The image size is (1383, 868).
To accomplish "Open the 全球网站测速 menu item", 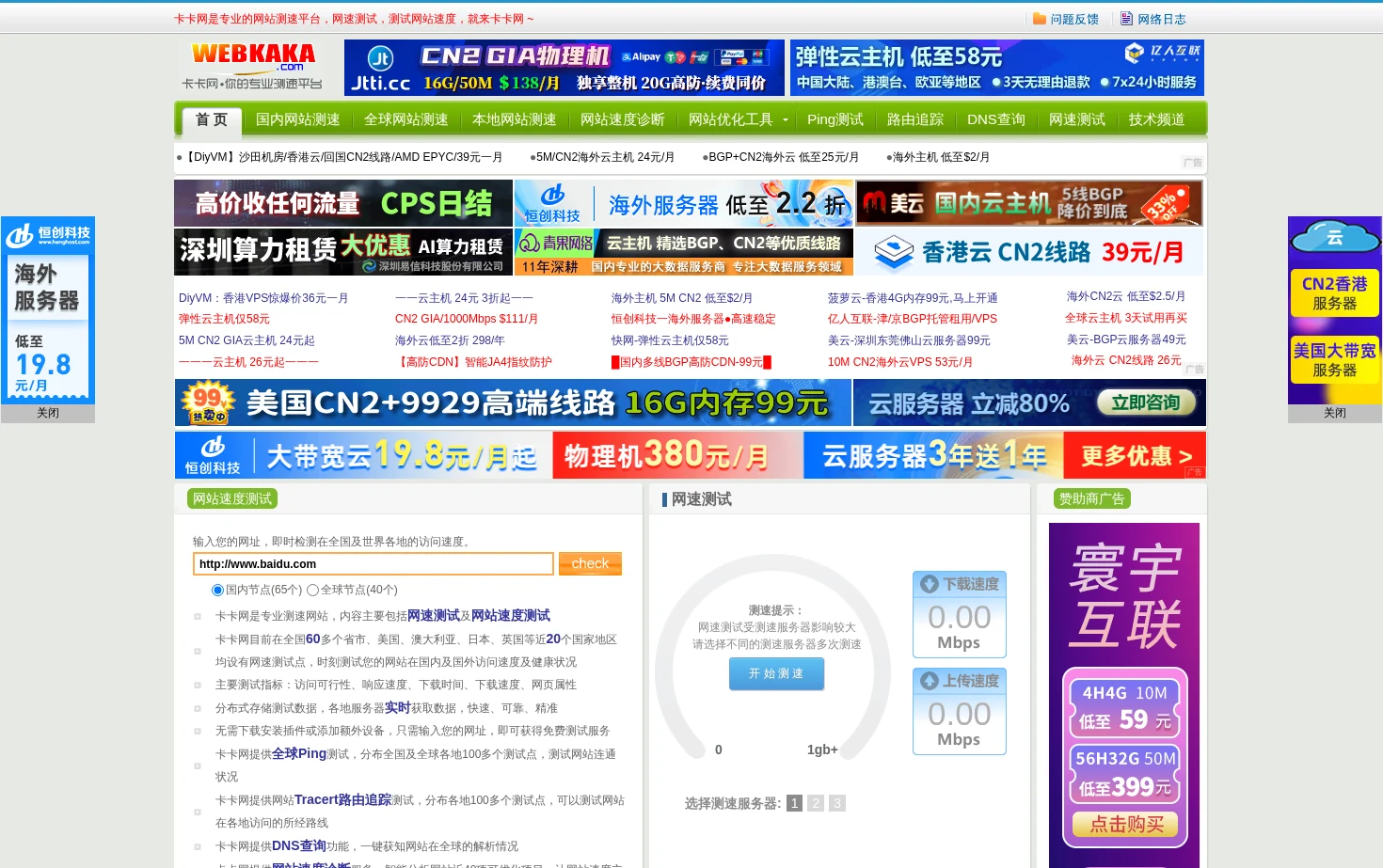I will [405, 119].
